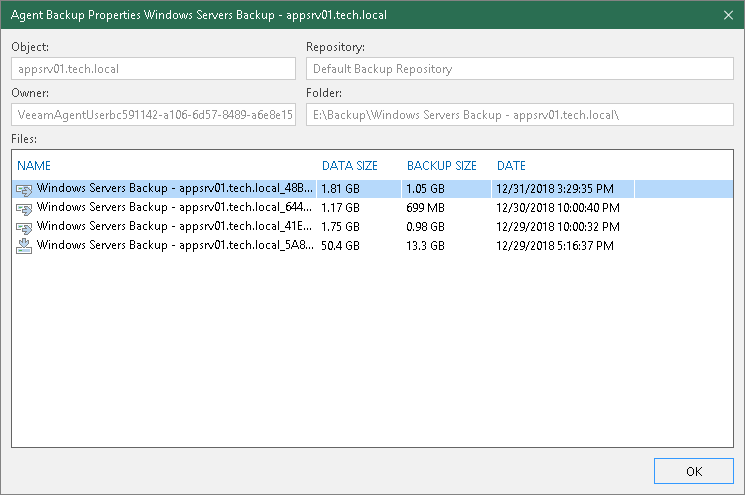Click the OK button
Image resolution: width=745 pixels, height=495 pixels.
coord(694,471)
